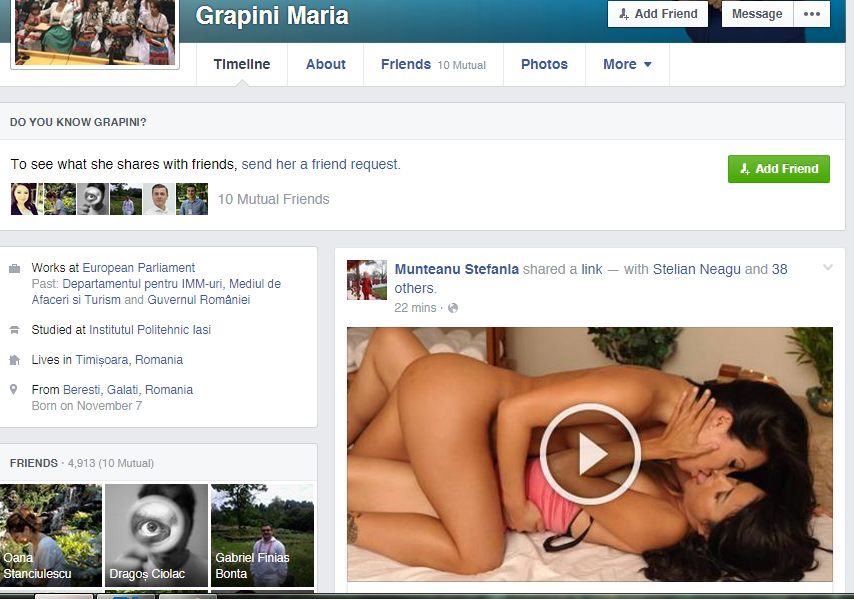Open the European Parliament workplace link
Image resolution: width=854 pixels, height=599 pixels.
(x=138, y=268)
